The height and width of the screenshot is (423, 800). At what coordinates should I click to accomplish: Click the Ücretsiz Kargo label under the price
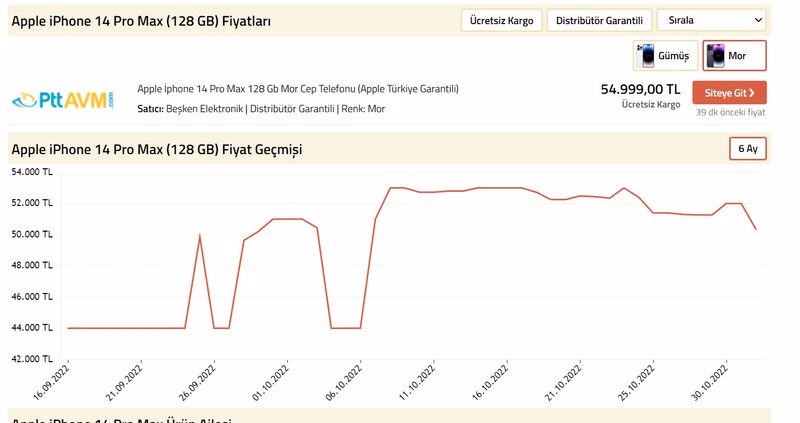[651, 104]
